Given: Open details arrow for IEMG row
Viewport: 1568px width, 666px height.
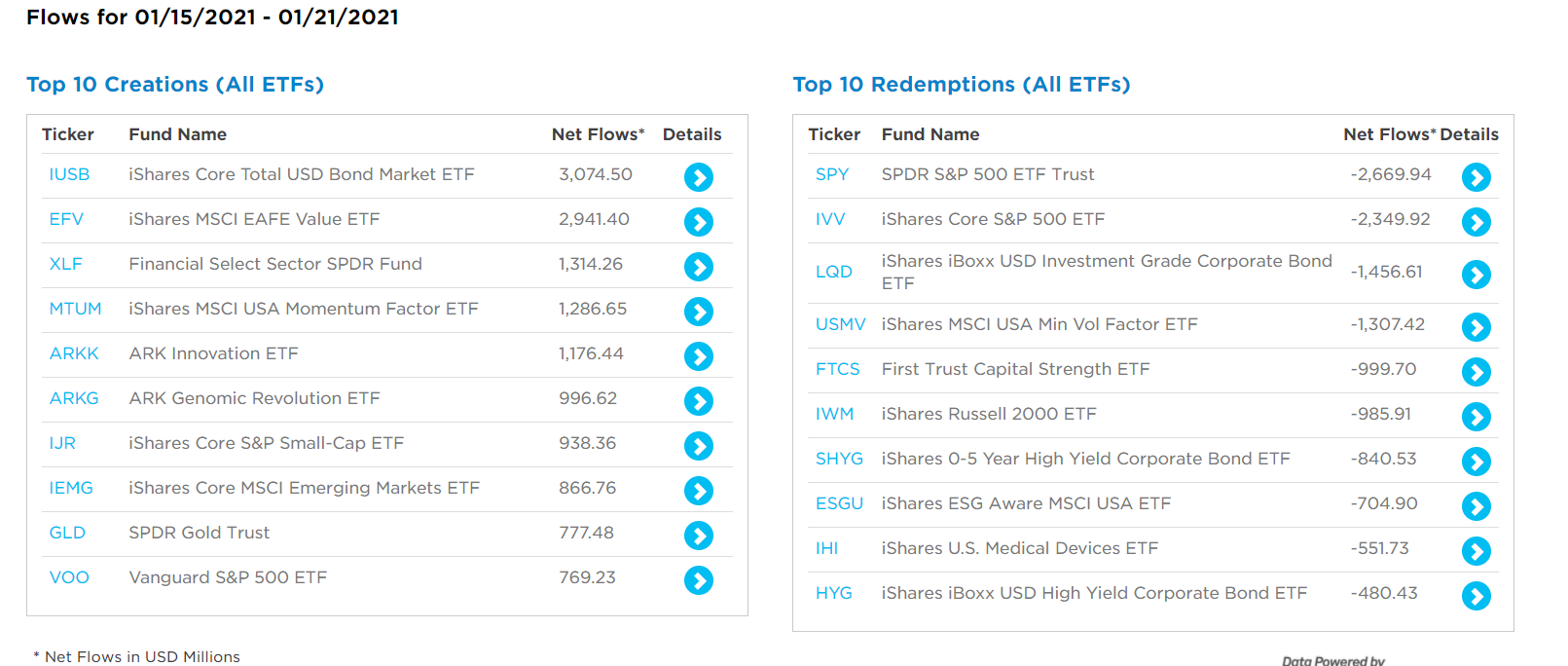Looking at the screenshot, I should (699, 491).
